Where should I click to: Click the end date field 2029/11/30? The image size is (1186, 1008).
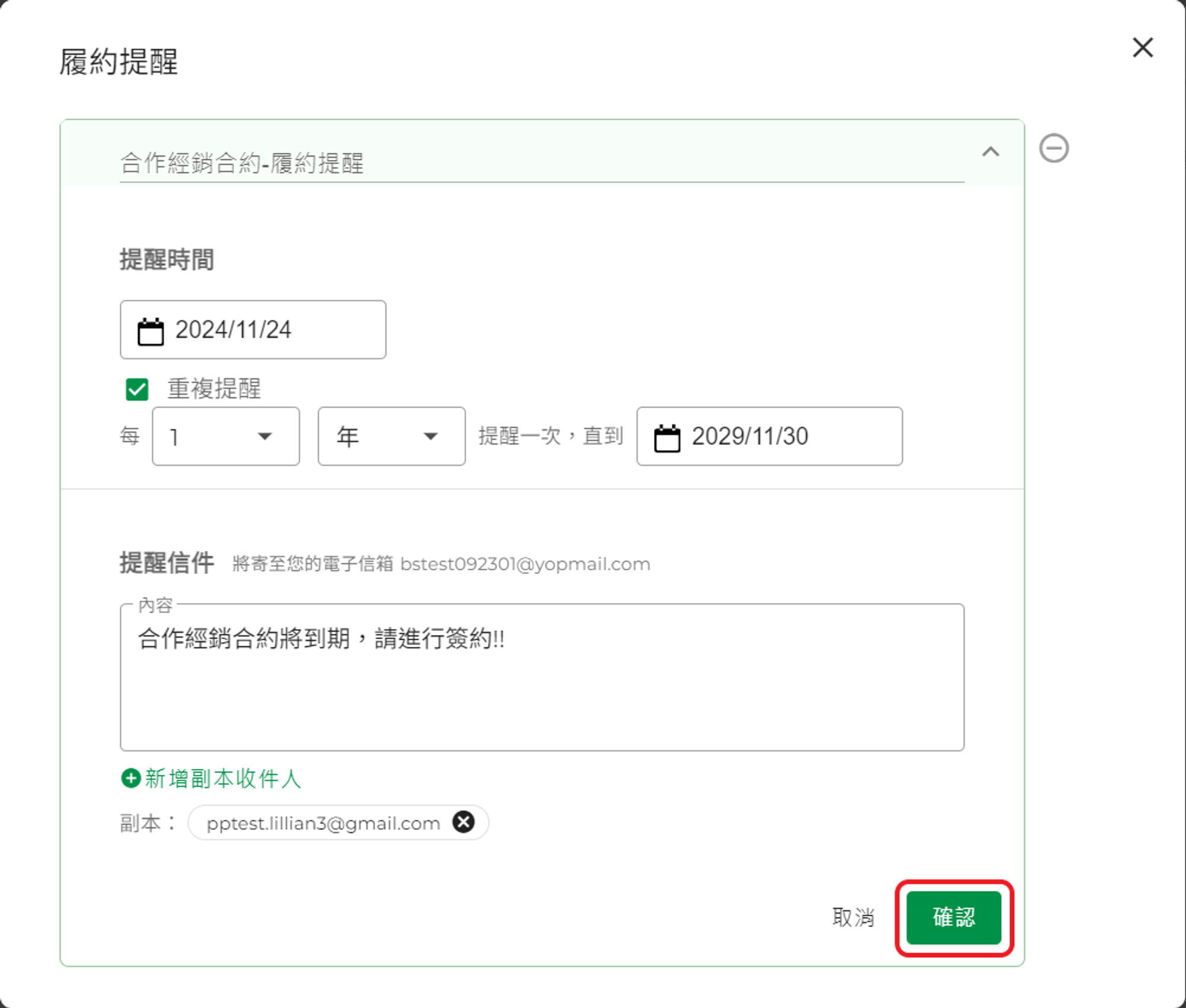[769, 436]
